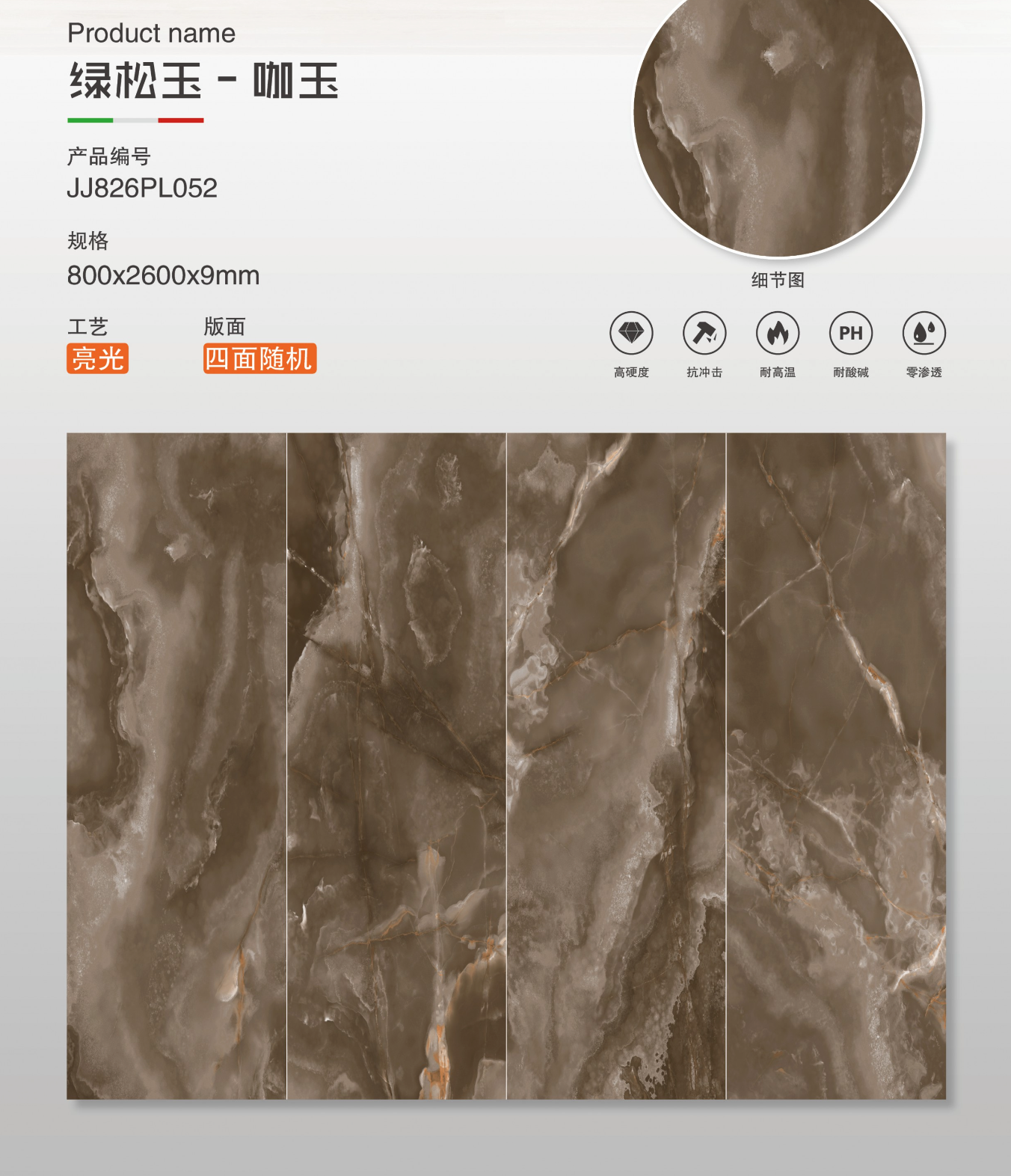Click the water drop zero penetration icon

click(x=924, y=333)
